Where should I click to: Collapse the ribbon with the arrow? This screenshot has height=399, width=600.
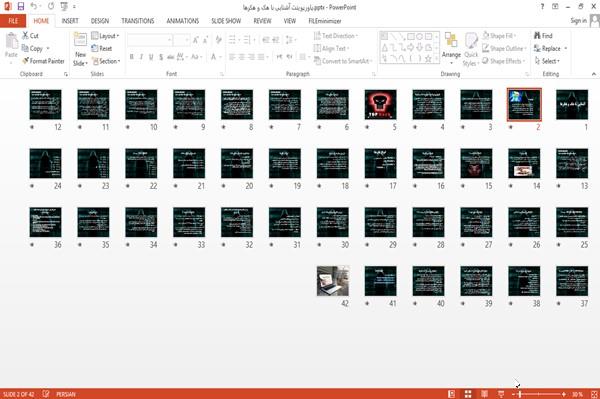click(x=594, y=74)
